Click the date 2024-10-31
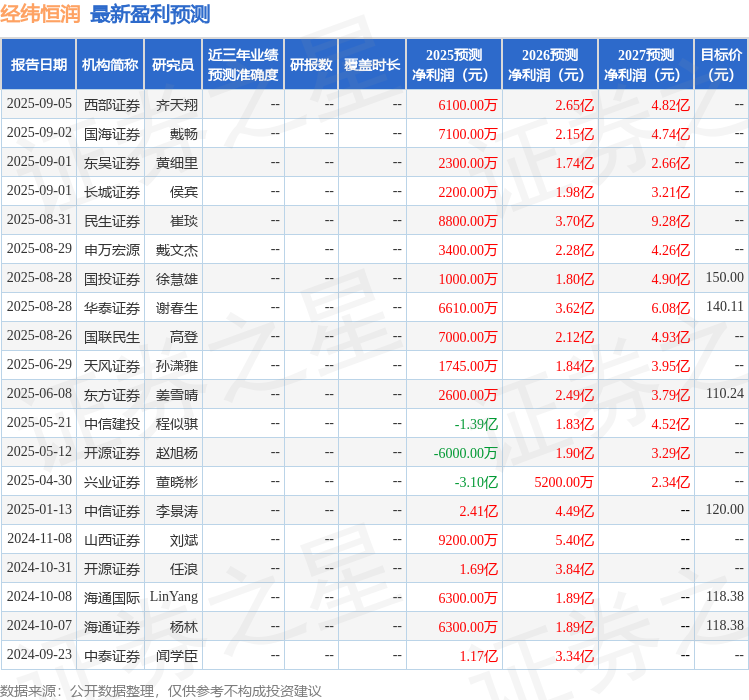Screen dimensions: 749x700 coord(39,568)
